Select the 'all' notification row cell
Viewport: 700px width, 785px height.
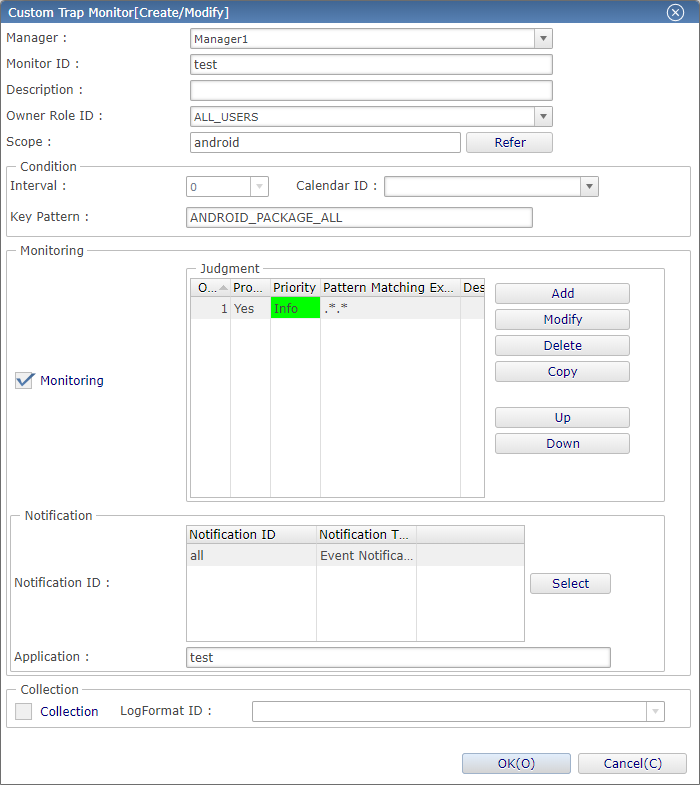click(251, 555)
